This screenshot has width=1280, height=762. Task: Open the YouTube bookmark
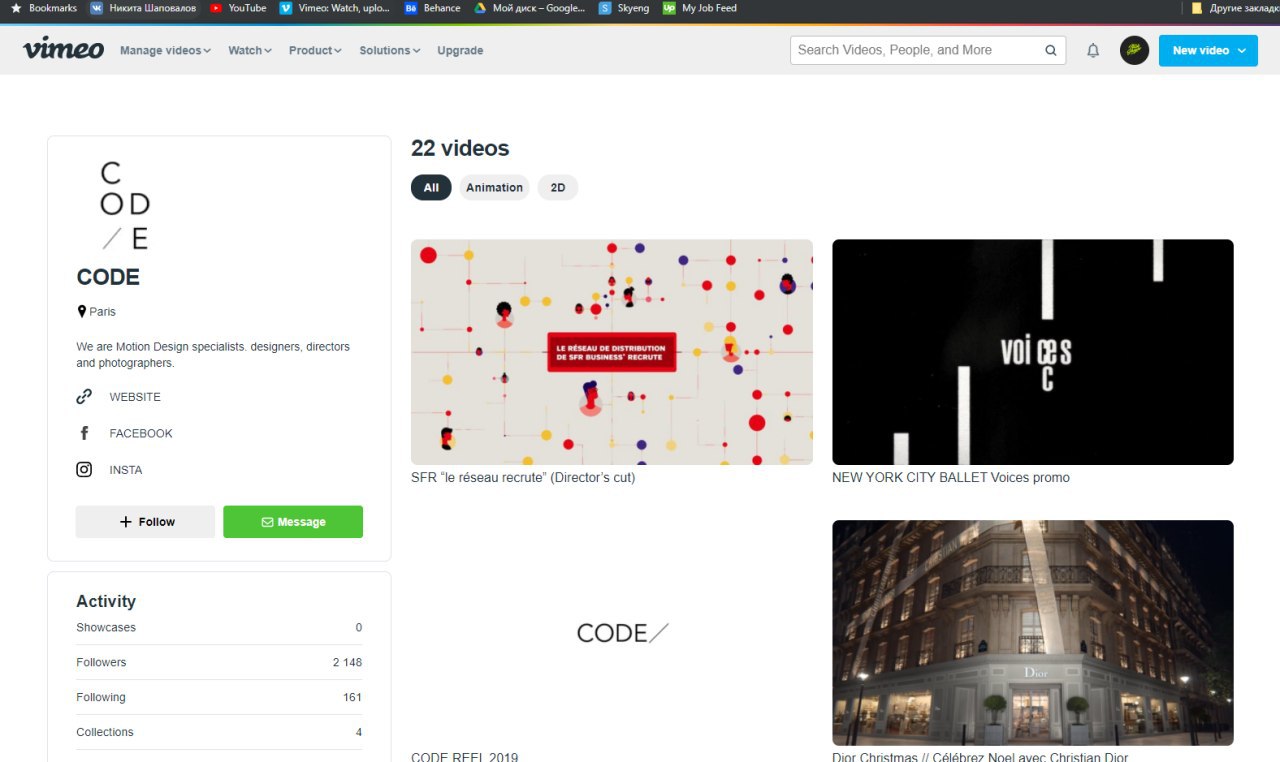238,8
